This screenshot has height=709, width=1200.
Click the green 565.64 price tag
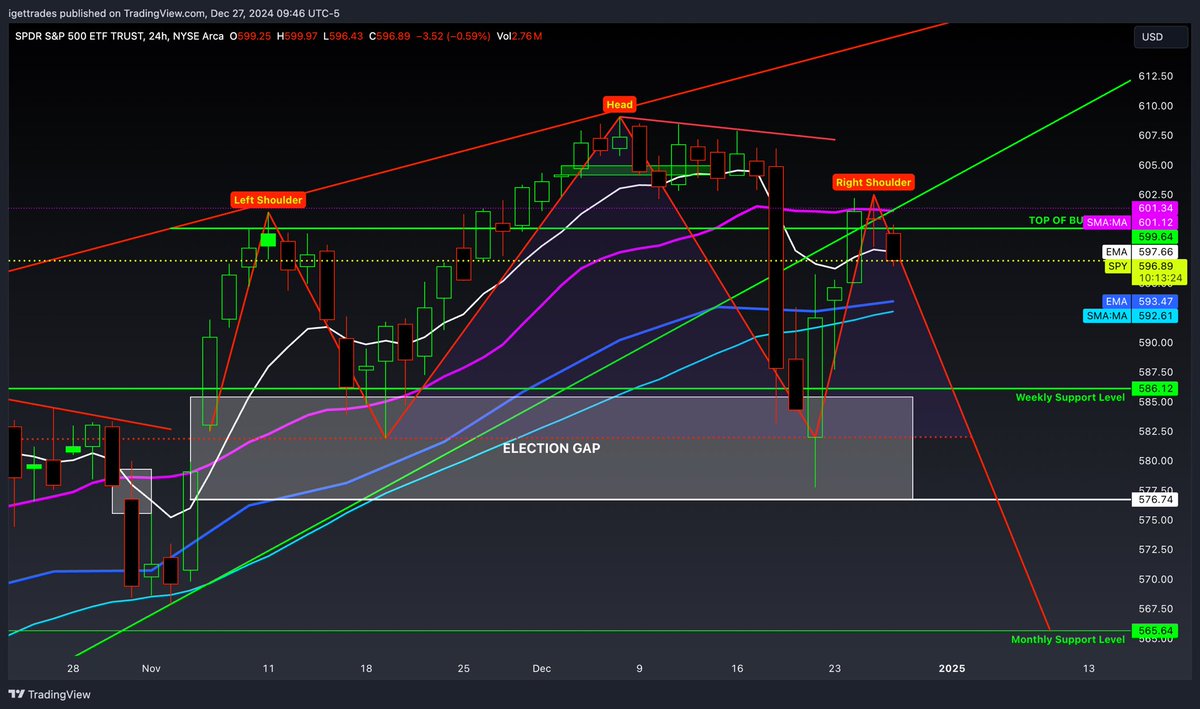tap(1154, 631)
